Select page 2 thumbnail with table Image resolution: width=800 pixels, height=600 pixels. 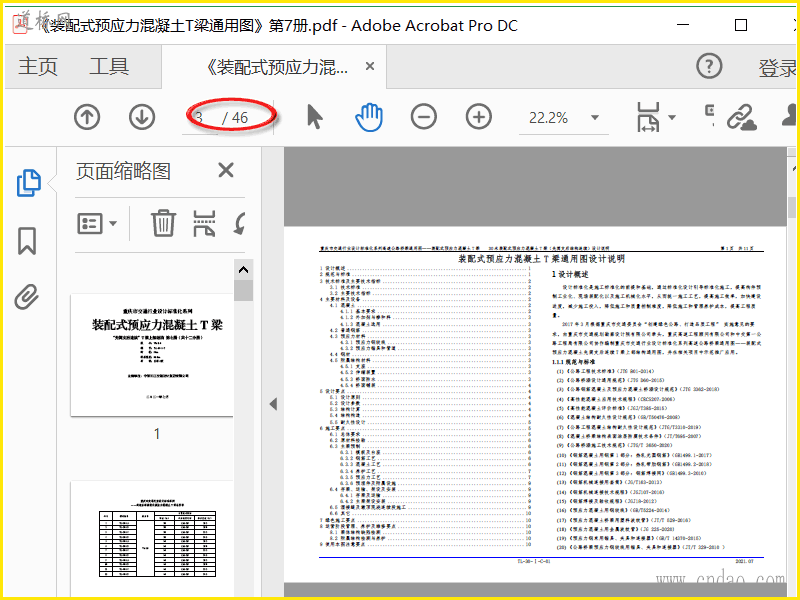coord(152,539)
